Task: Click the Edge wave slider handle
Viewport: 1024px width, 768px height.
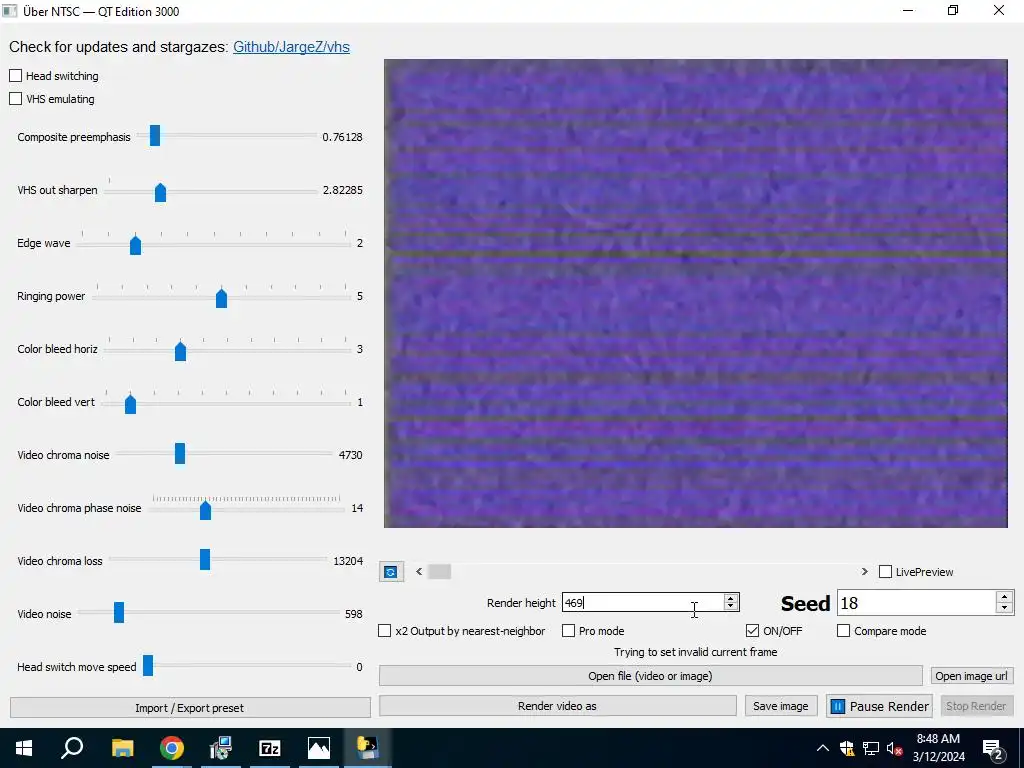Action: [135, 244]
